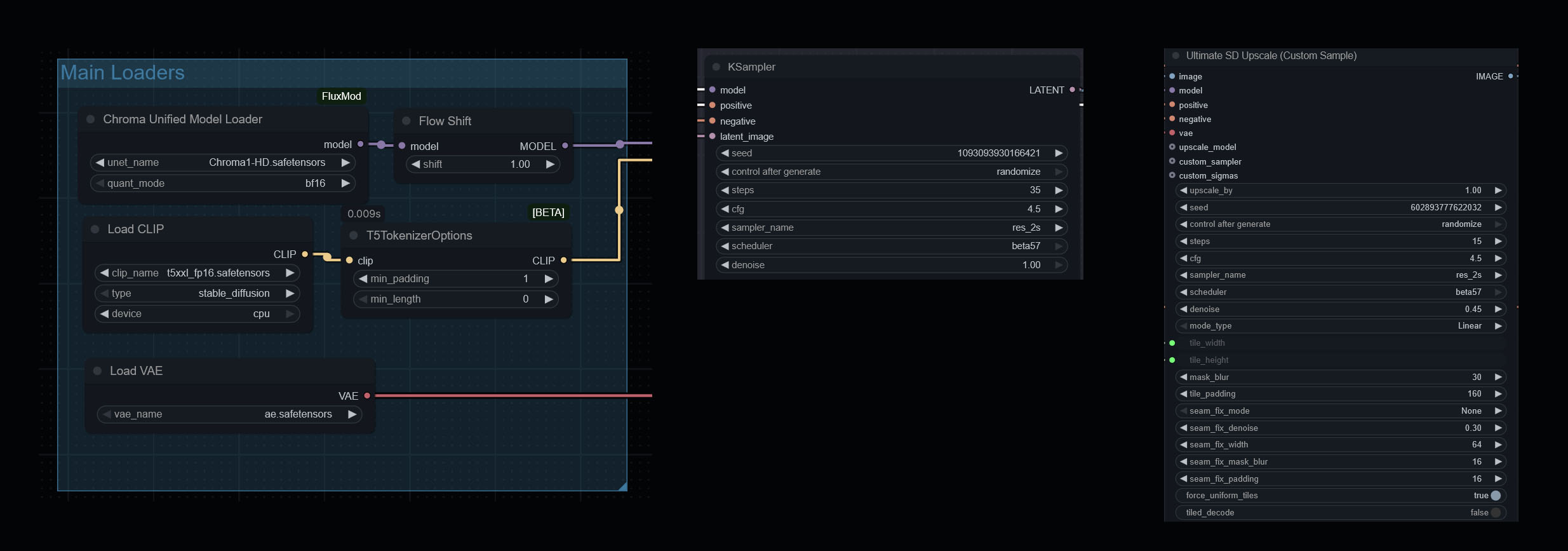This screenshot has height=551, width=1568.
Task: Click the Load CLIP node collapse dot
Action: point(95,229)
